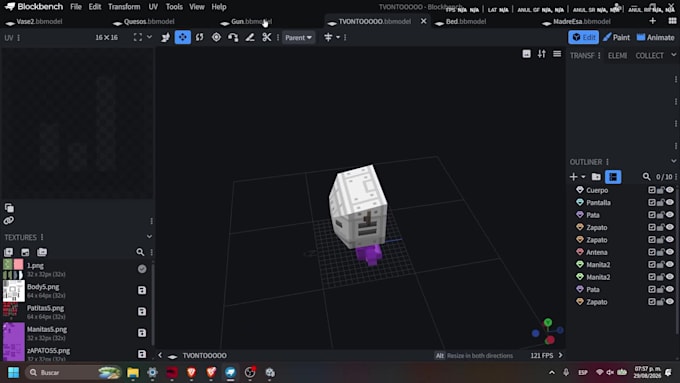680x383 pixels.
Task: Open the Element panel tab
Action: 617,56
